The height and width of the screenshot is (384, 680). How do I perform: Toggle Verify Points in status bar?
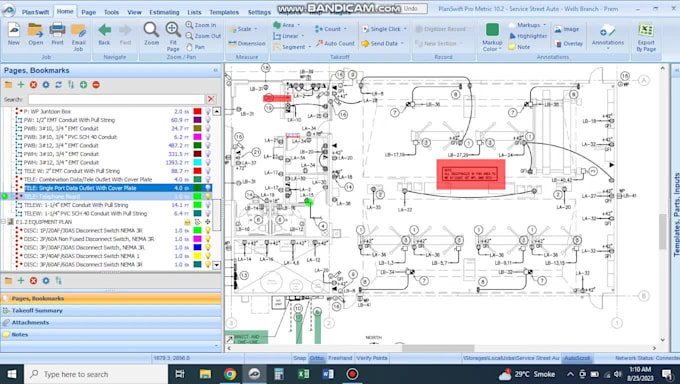tap(372, 358)
